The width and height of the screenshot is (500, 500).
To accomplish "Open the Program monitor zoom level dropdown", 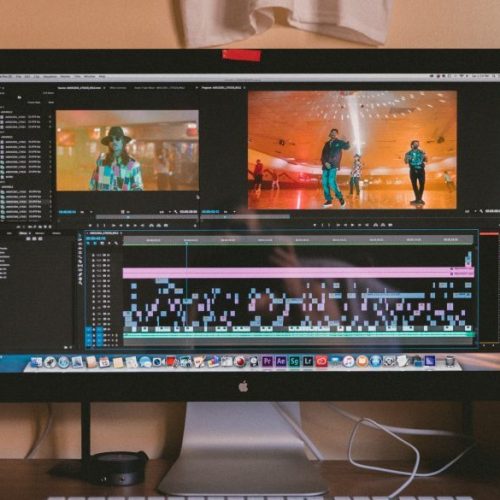I will click(230, 212).
